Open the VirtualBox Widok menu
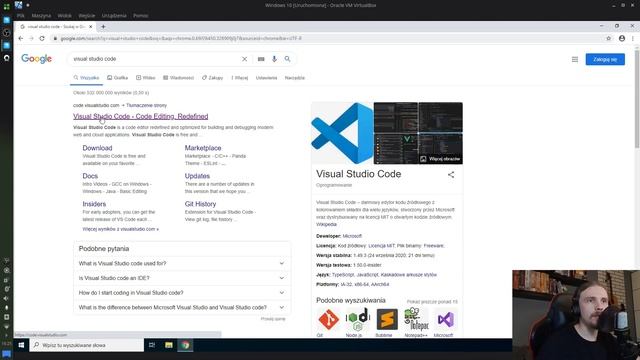The height and width of the screenshot is (360, 640). 64,16
